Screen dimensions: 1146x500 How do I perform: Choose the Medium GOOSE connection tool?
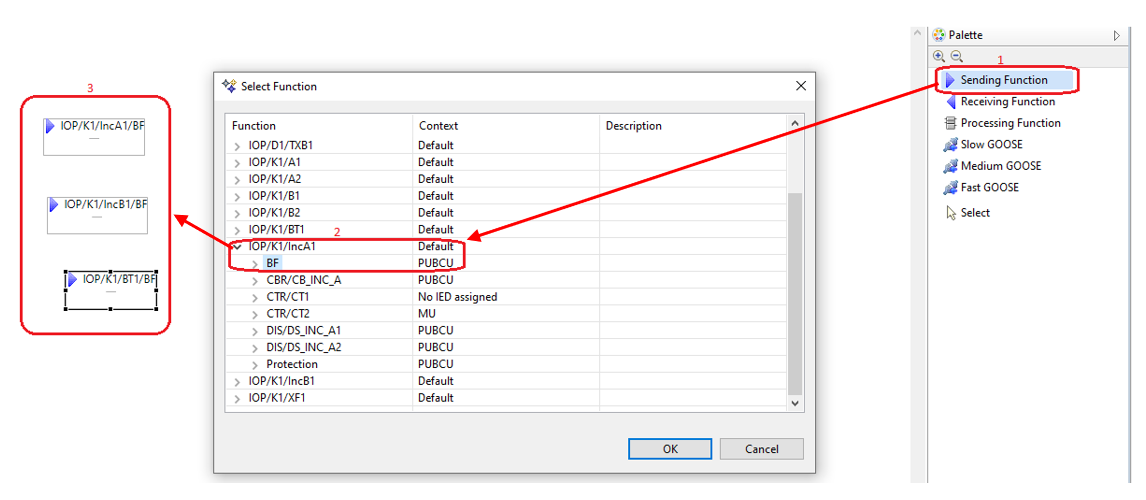1000,166
